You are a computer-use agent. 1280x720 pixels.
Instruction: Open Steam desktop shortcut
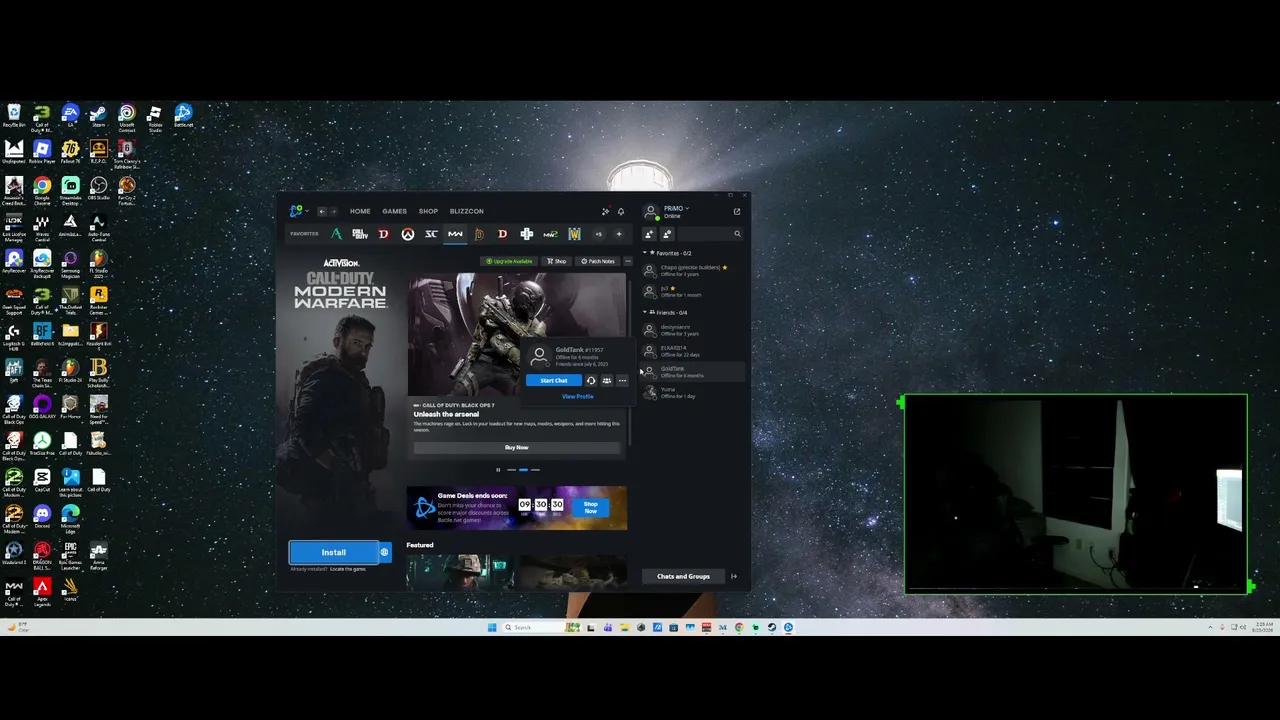[98, 117]
